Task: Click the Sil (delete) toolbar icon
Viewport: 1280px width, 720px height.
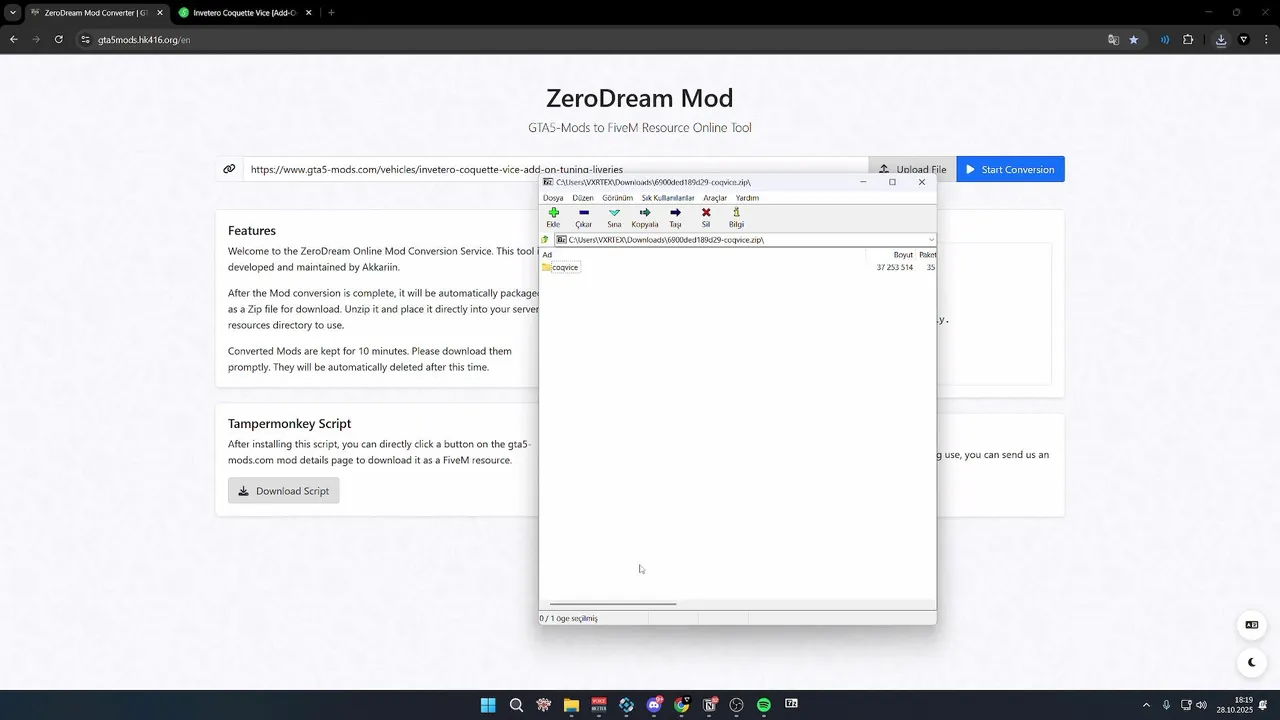Action: tap(706, 217)
